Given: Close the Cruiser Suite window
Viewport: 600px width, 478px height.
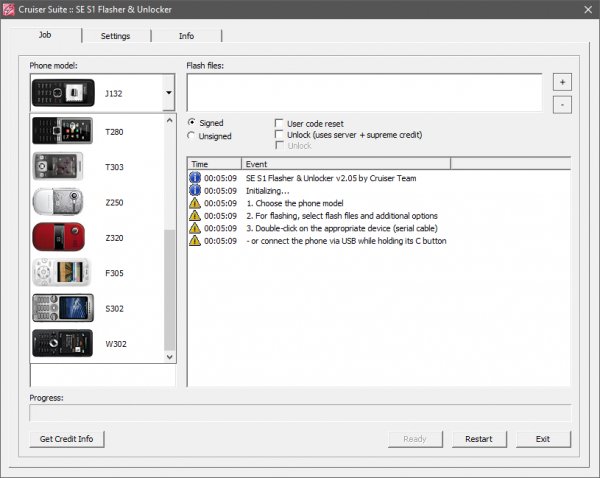Looking at the screenshot, I should [588, 10].
